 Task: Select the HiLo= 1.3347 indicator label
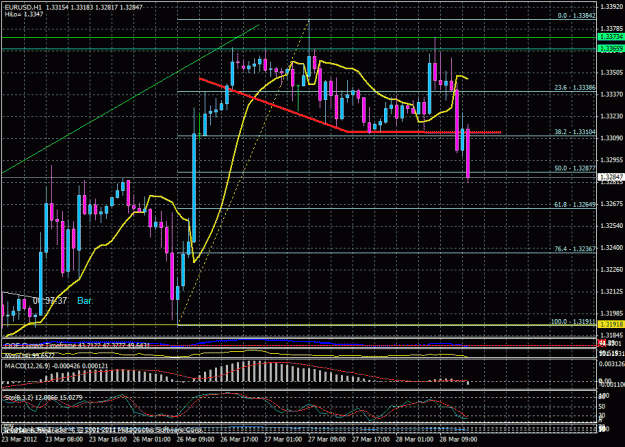24,14
